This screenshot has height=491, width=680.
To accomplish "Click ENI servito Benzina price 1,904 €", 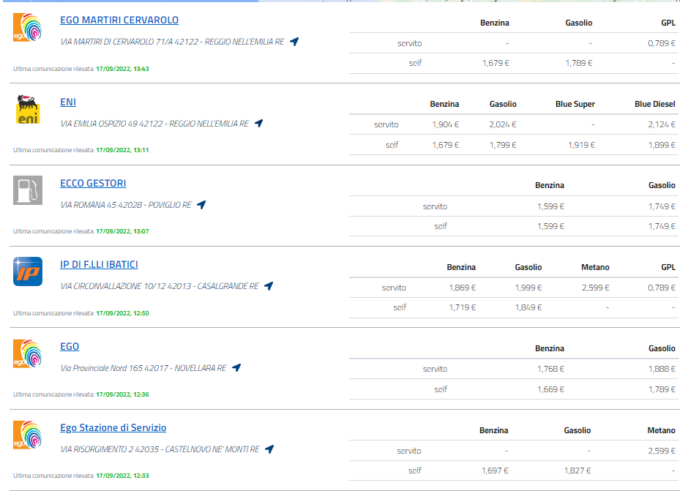I will 445,124.
